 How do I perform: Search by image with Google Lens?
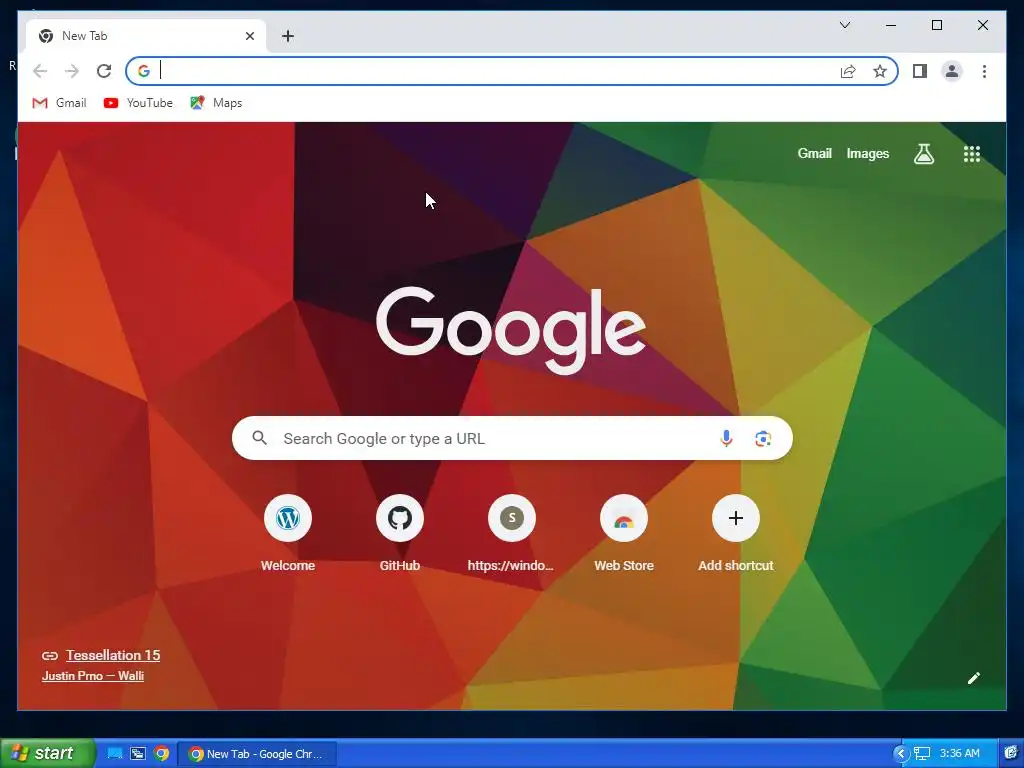[763, 439]
